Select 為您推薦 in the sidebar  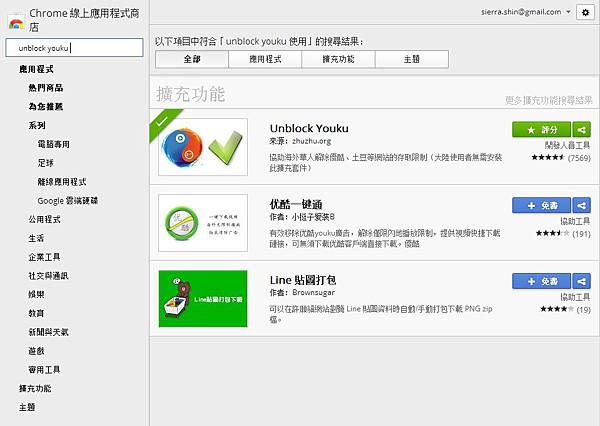coord(46,107)
